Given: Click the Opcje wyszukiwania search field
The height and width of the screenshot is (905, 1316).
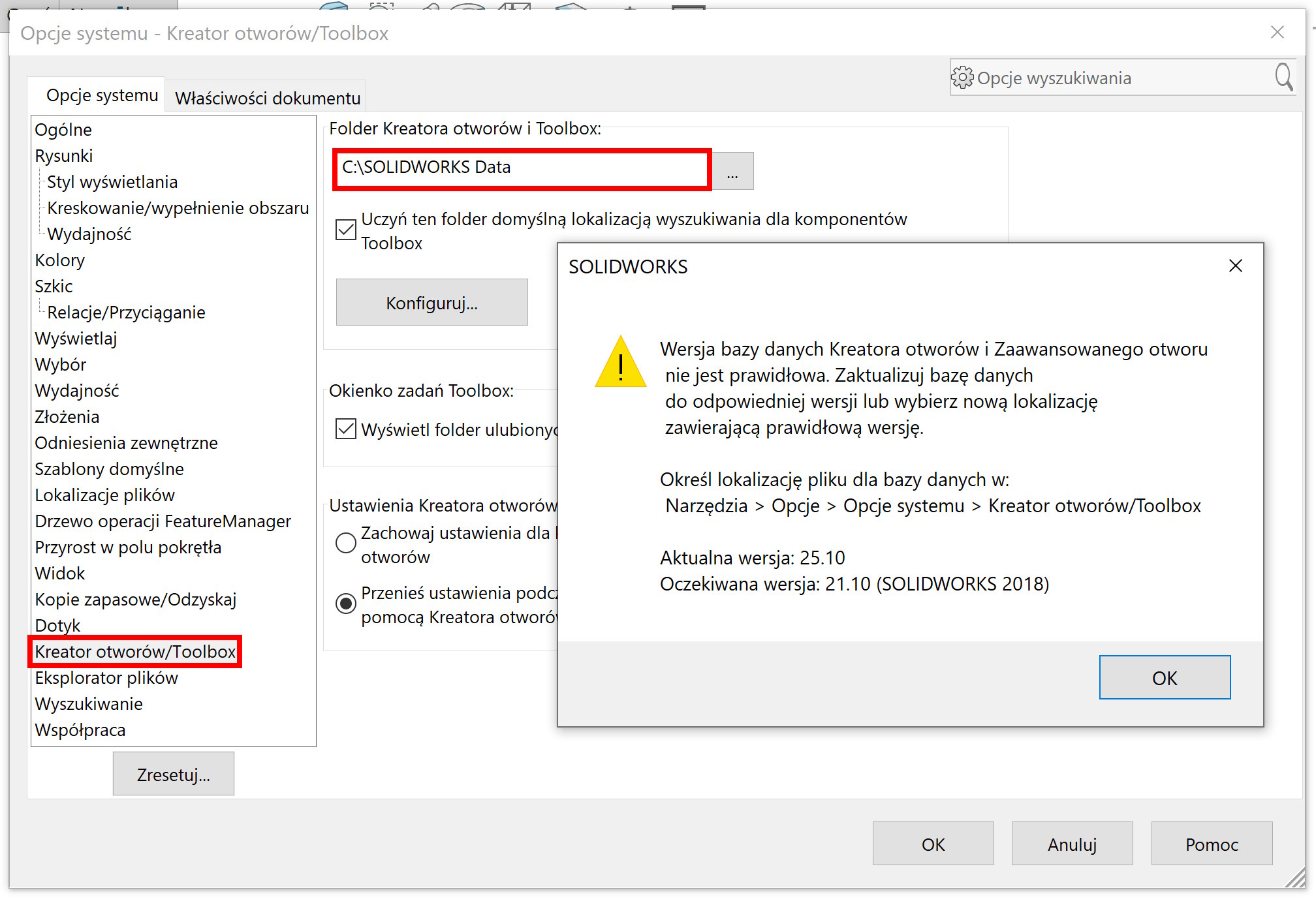Looking at the screenshot, I should [1123, 78].
